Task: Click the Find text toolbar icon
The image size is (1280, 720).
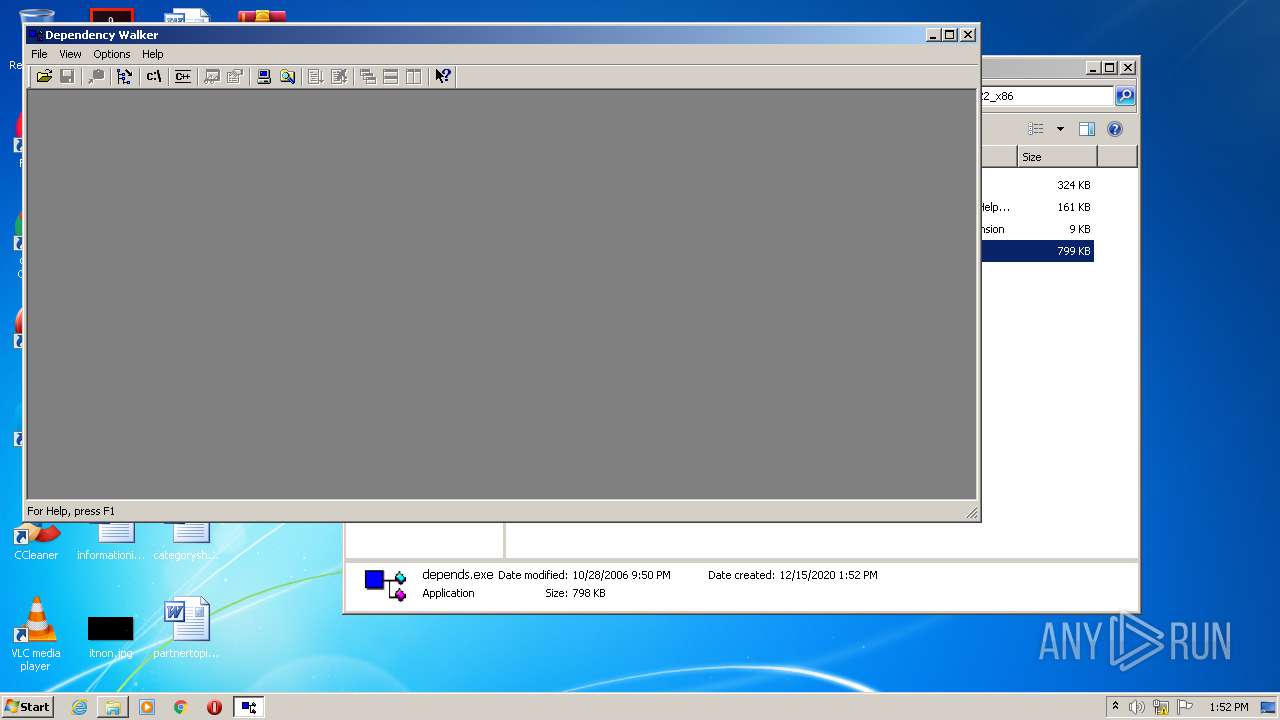Action: click(x=96, y=76)
